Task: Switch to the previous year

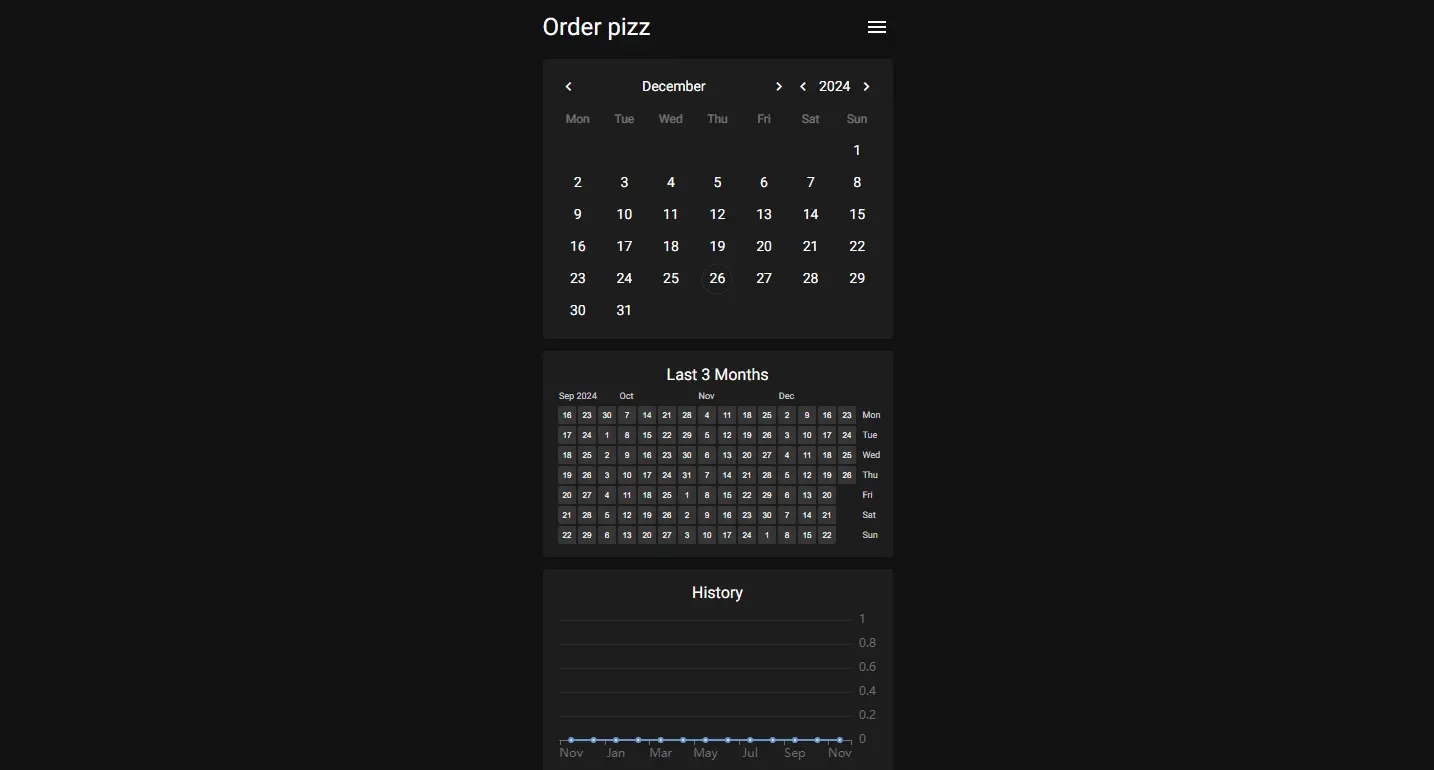Action: [x=803, y=87]
